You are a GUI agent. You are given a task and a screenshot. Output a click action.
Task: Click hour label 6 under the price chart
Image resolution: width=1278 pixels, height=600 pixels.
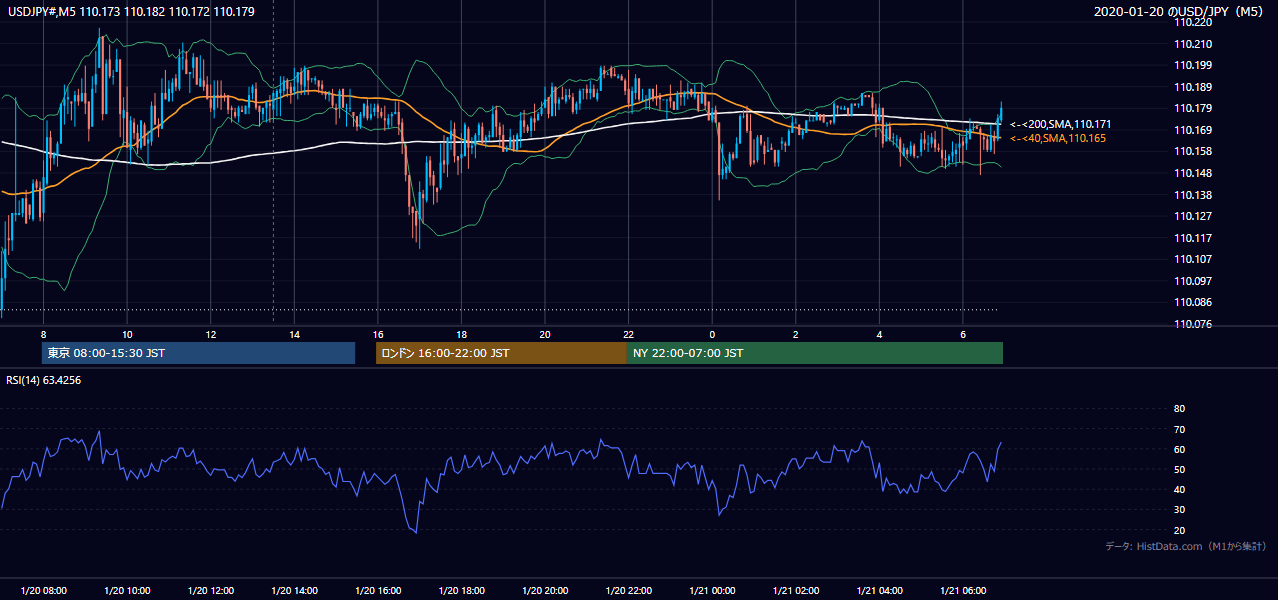[x=962, y=334]
